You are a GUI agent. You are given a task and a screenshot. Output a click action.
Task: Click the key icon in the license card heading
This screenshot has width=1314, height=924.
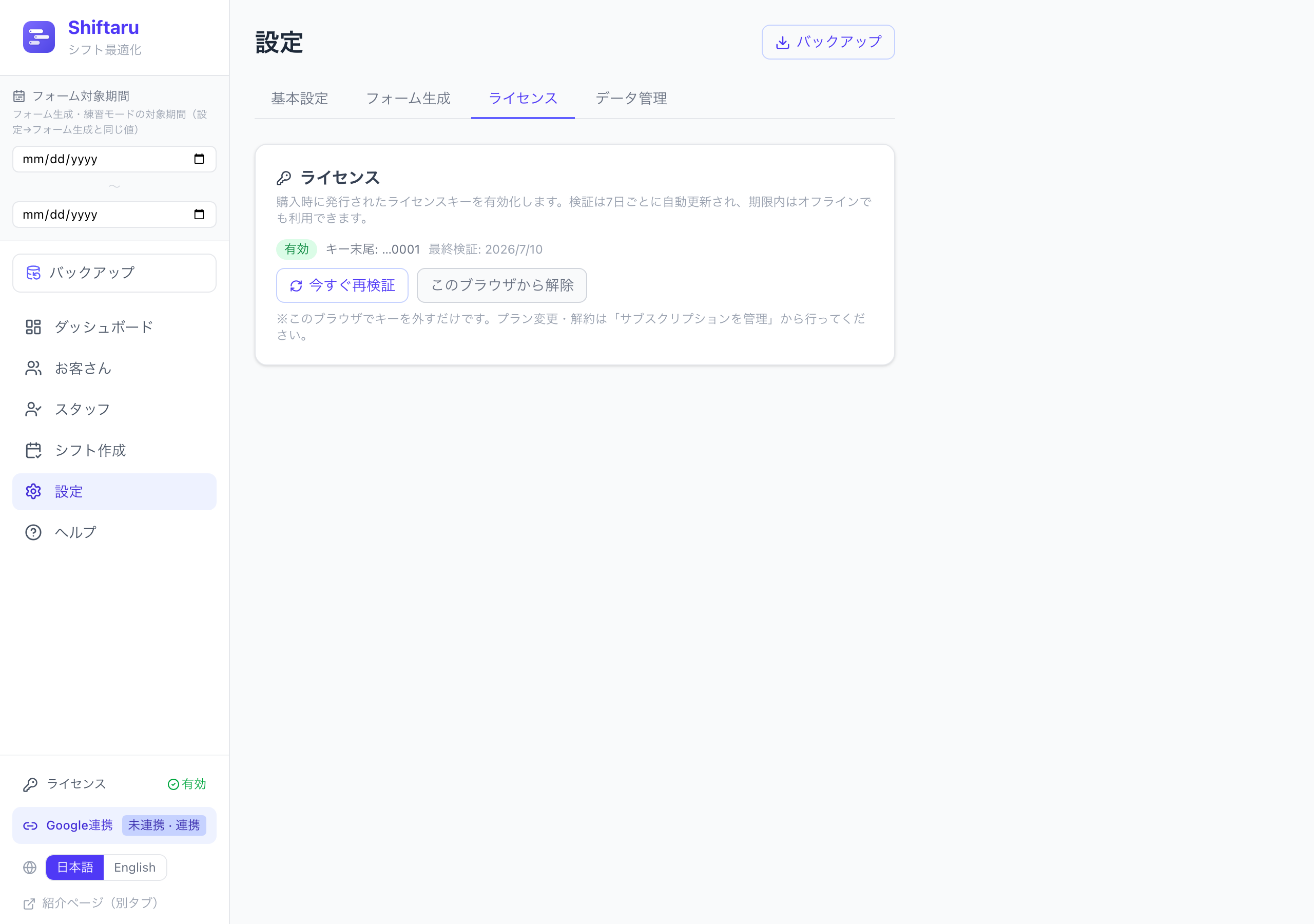tap(284, 178)
